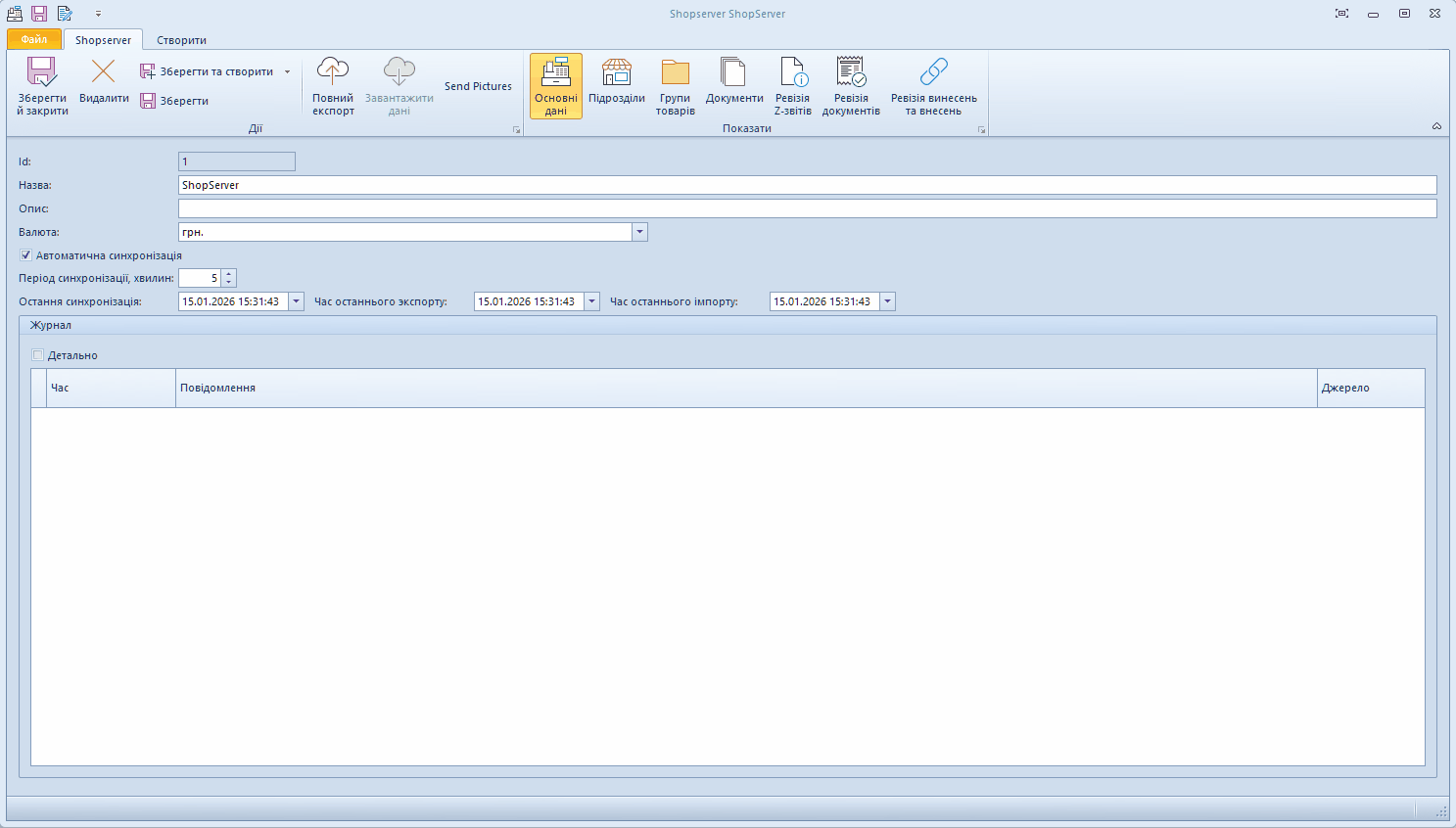Click into the 'Опис' description field
Screen dimensions: 1456x828
tap(807, 208)
